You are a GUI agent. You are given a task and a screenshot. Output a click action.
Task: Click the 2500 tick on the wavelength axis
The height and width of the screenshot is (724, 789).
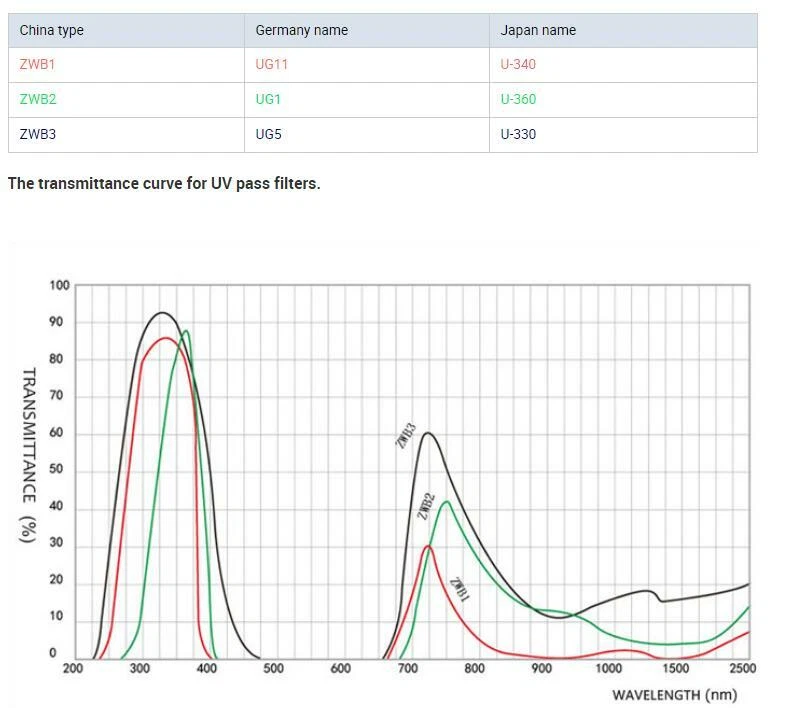(x=742, y=668)
